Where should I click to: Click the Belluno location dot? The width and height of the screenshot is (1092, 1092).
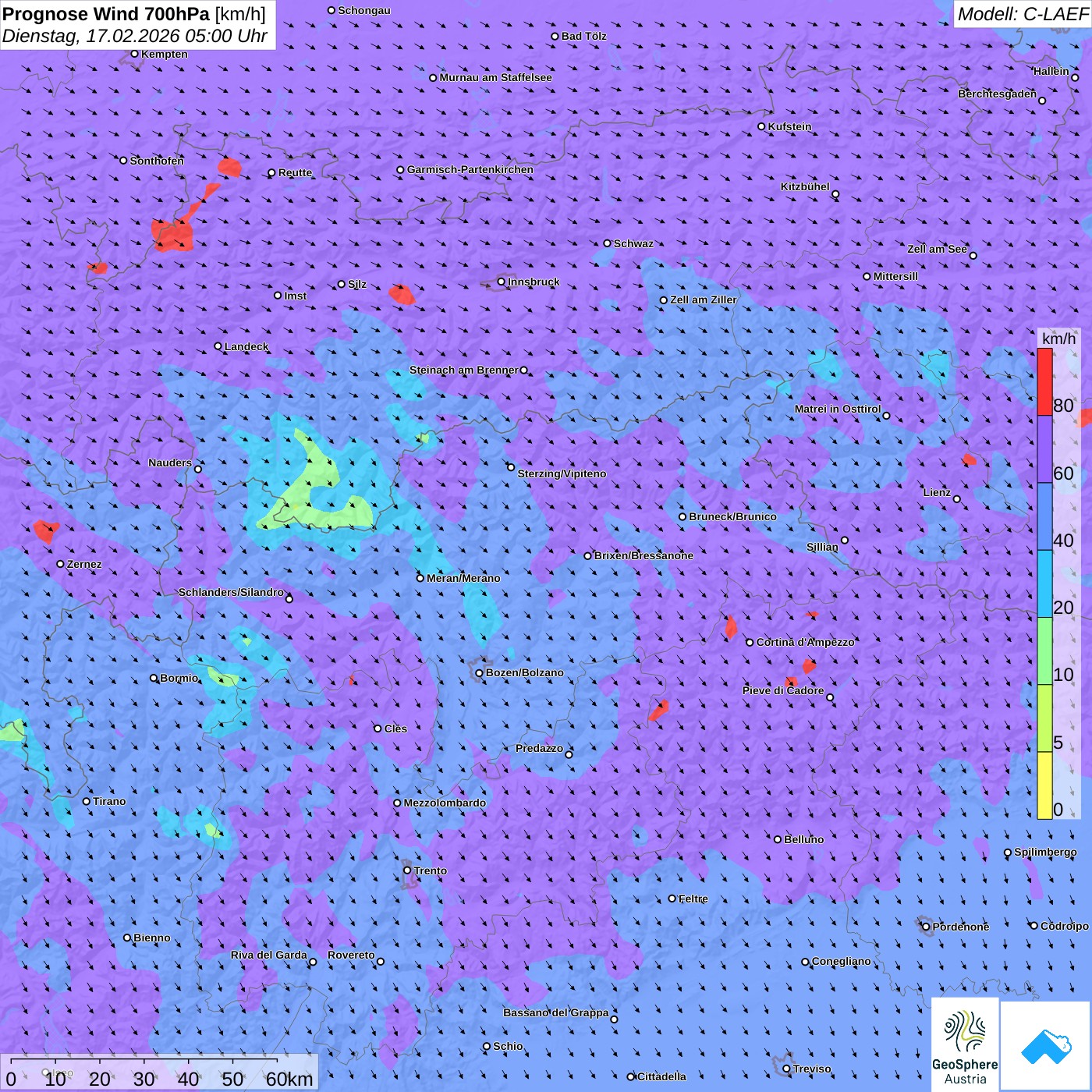point(778,839)
